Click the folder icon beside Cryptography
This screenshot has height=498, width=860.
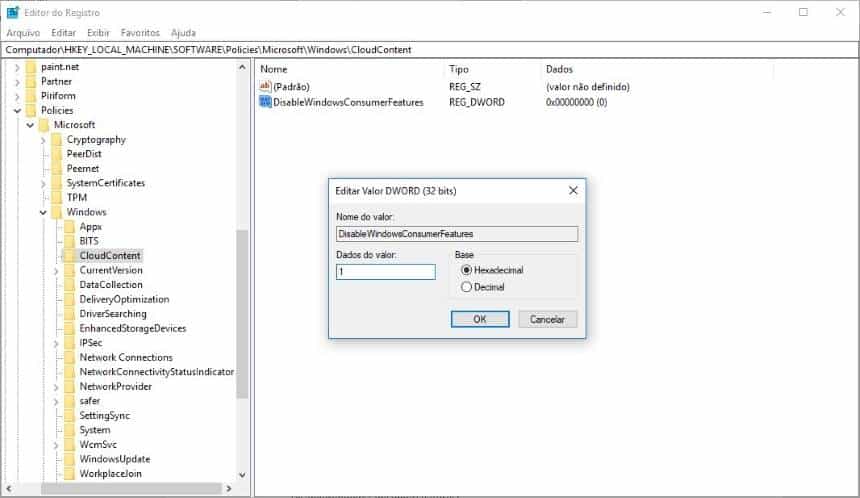[57, 140]
